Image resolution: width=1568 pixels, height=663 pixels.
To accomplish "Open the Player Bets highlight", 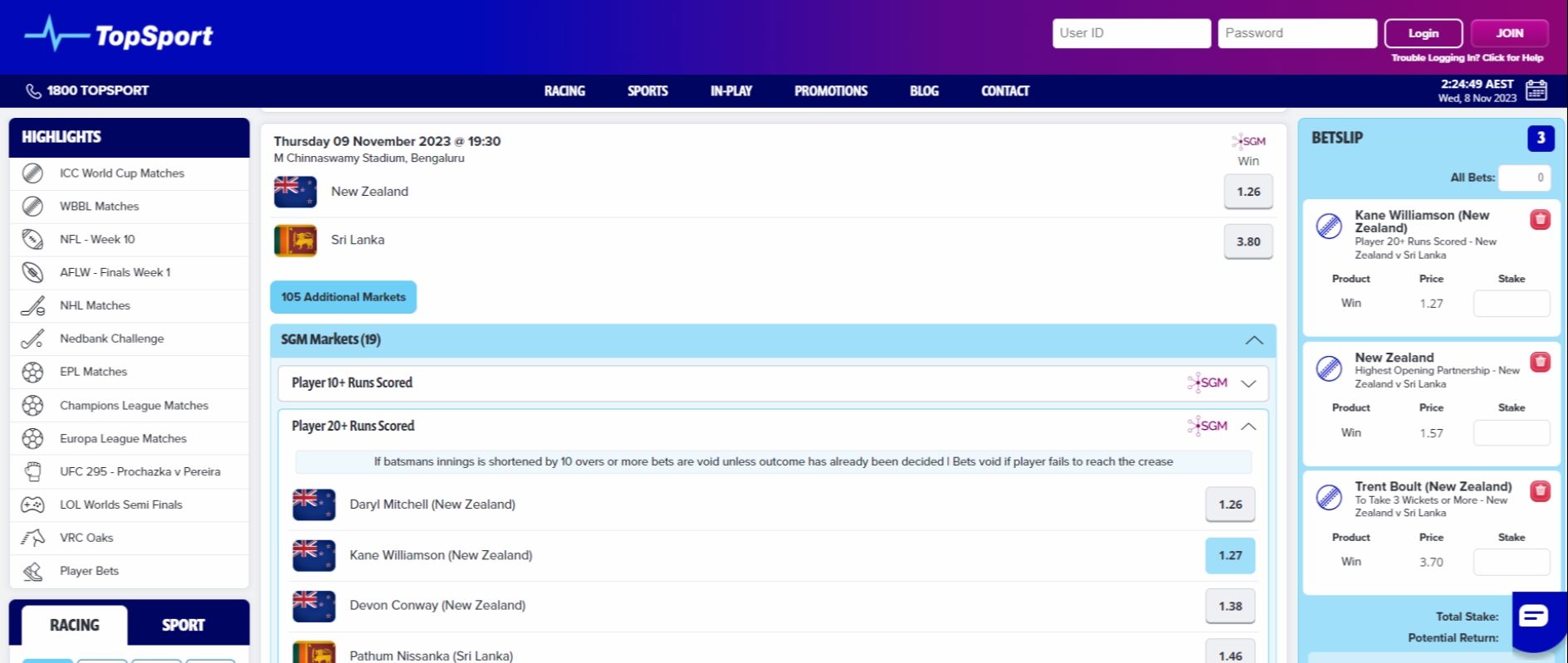I will [89, 571].
